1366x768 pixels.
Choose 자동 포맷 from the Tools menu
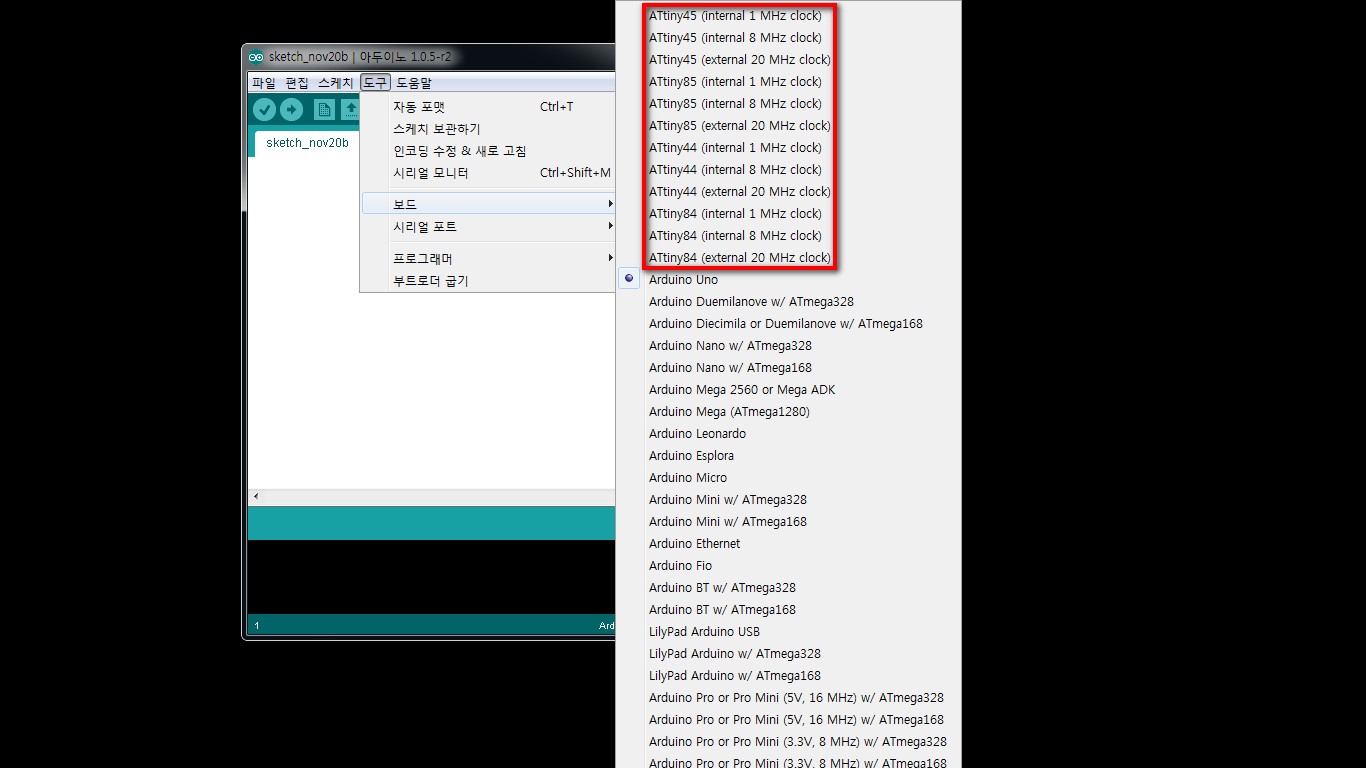click(x=488, y=107)
